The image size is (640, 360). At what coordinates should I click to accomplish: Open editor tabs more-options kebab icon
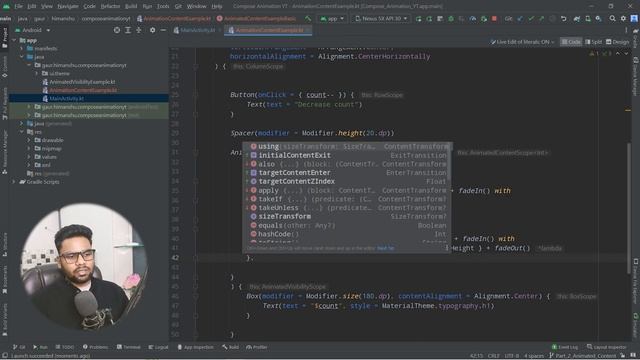coord(626,30)
